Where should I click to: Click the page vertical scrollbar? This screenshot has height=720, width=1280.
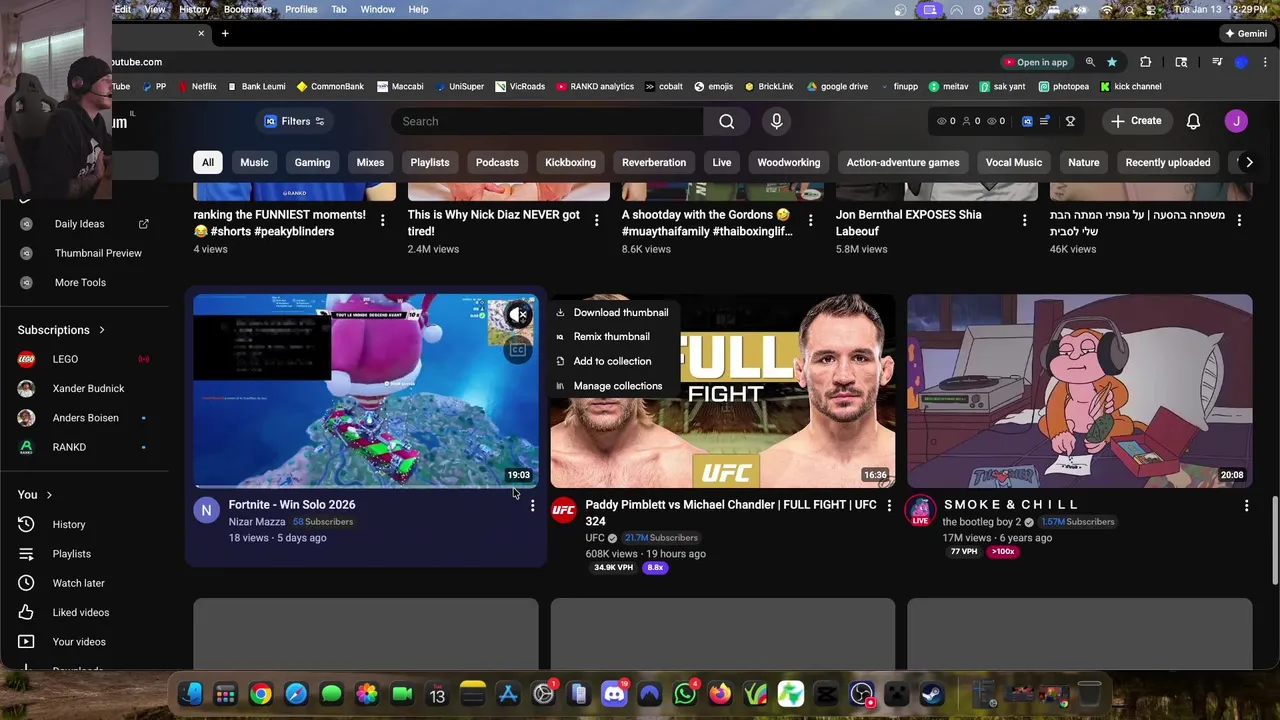click(x=1274, y=540)
